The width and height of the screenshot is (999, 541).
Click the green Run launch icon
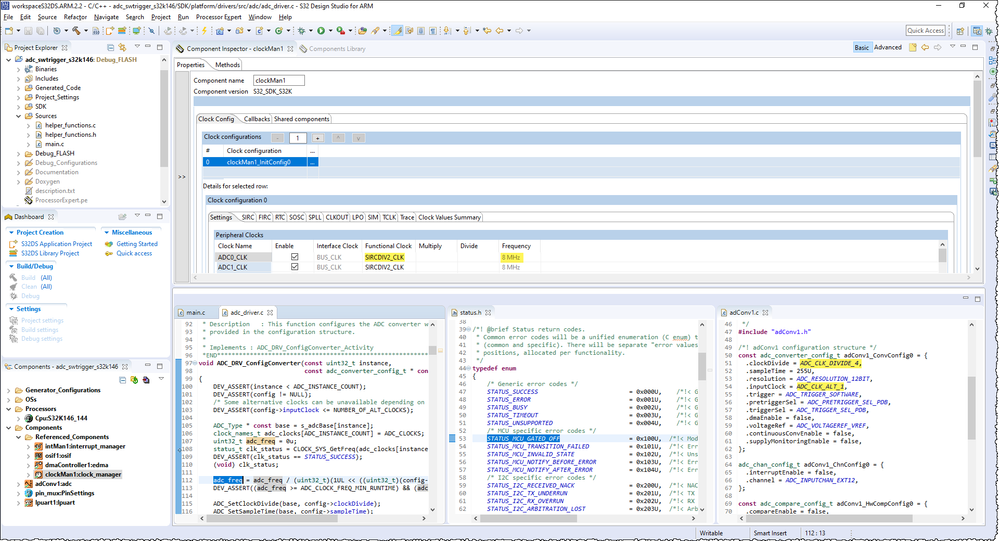pyautogui.click(x=319, y=31)
